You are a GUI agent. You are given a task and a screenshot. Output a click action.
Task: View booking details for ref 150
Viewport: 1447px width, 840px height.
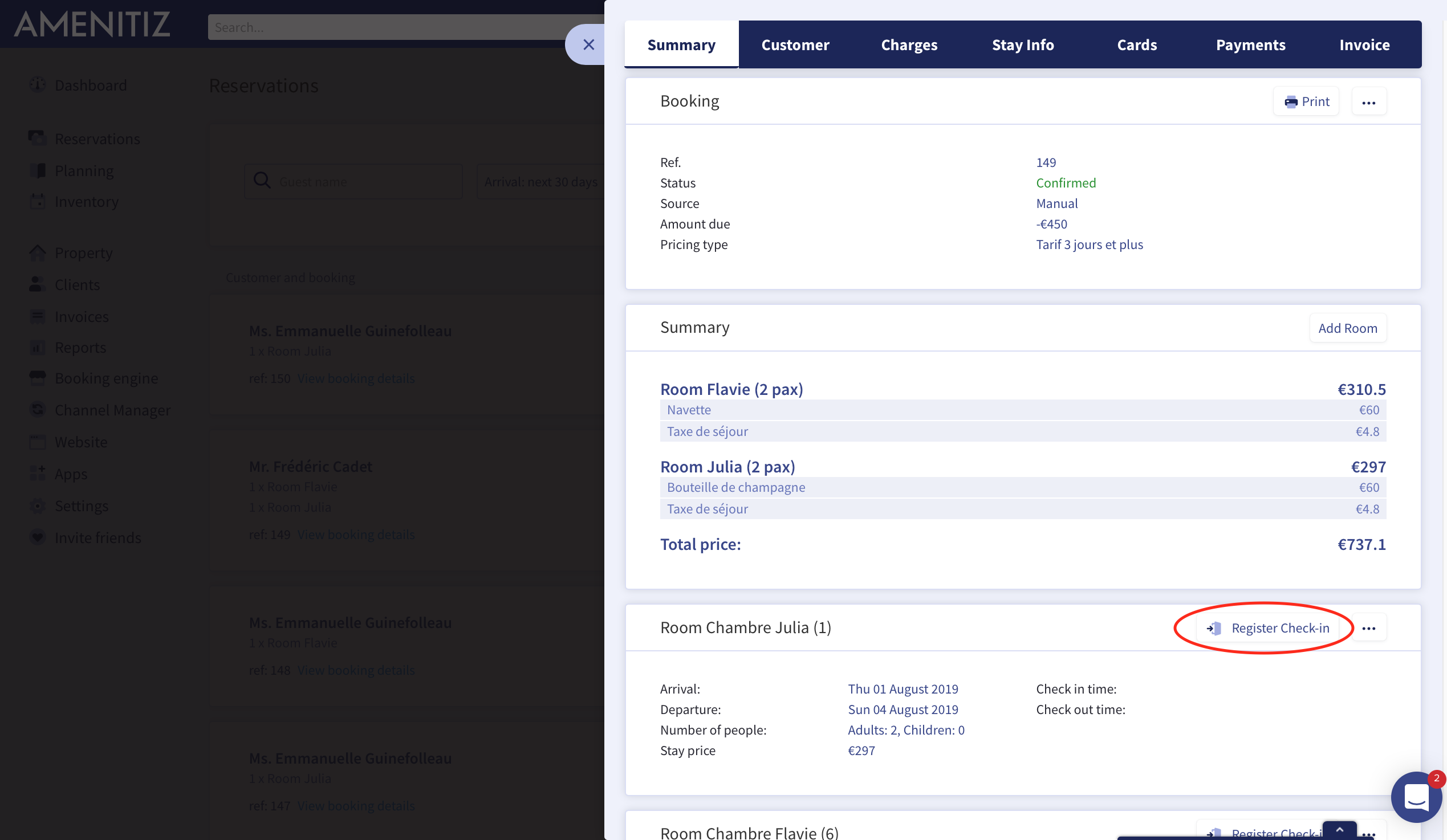[356, 378]
